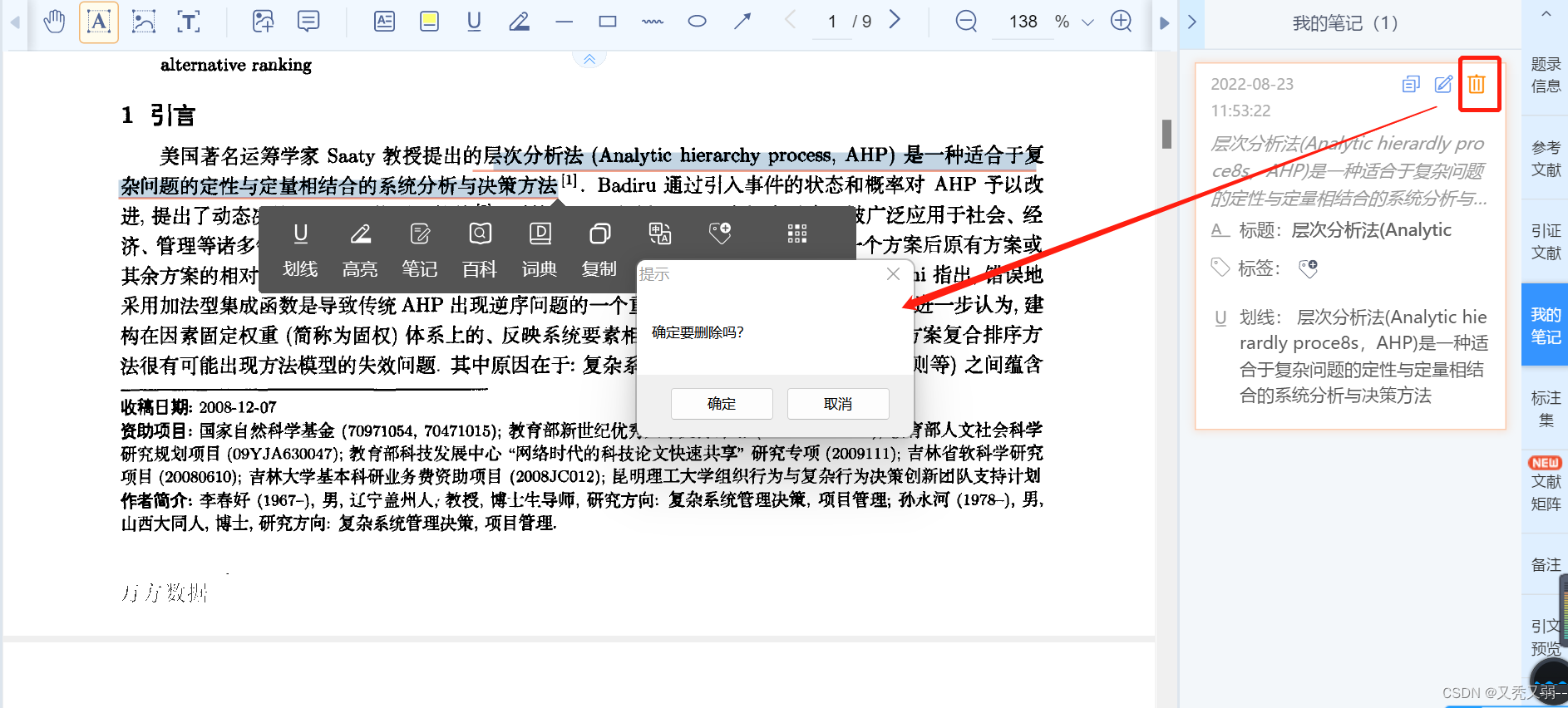This screenshot has width=1568, height=708.
Task: Click the current page number field
Action: click(x=832, y=22)
